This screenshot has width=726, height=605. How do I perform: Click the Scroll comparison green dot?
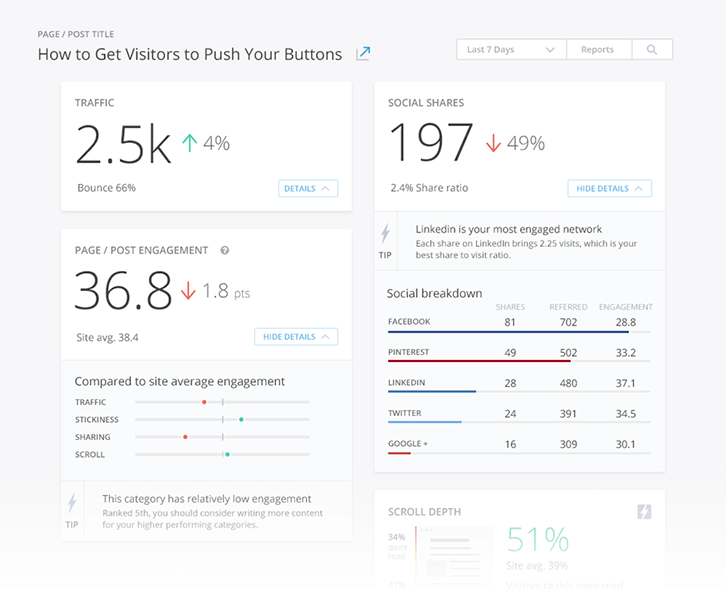[227, 455]
